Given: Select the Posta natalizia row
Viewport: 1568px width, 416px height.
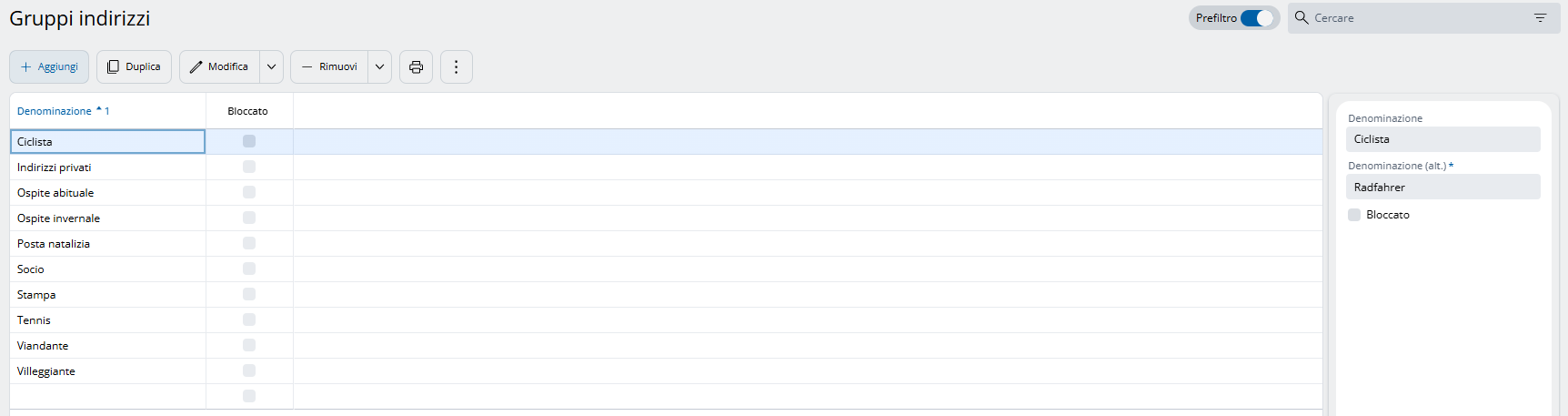Looking at the screenshot, I should coord(54,244).
